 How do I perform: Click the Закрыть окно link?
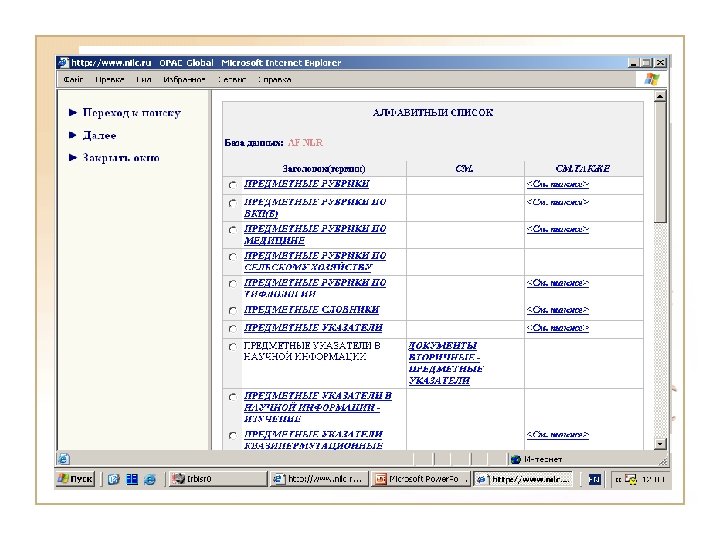click(121, 158)
